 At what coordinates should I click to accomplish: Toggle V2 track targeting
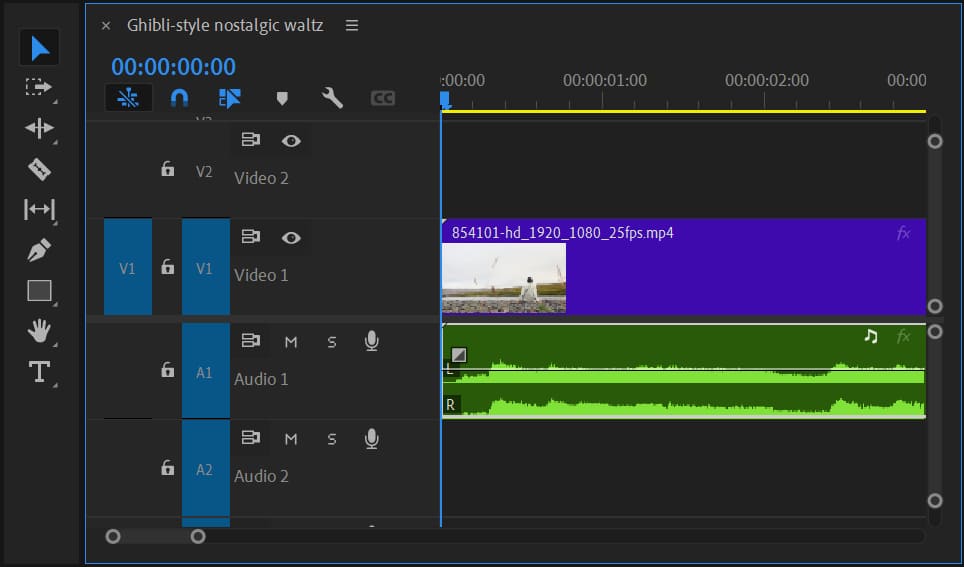pyautogui.click(x=205, y=171)
